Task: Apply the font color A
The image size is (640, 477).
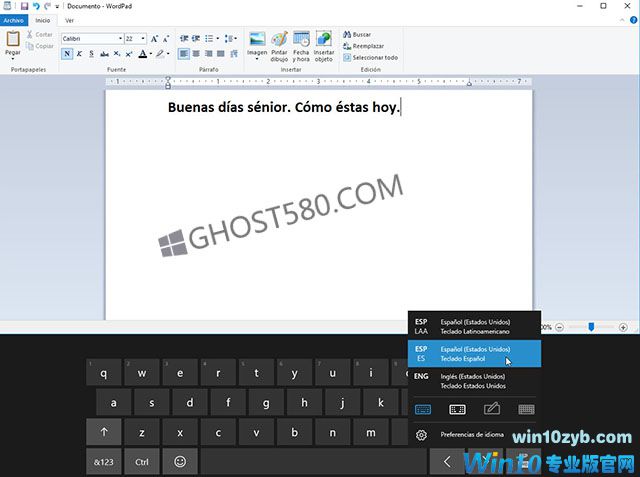Action: (142, 53)
